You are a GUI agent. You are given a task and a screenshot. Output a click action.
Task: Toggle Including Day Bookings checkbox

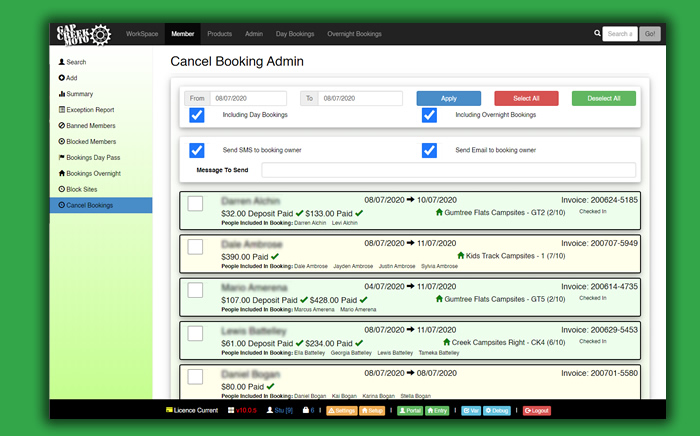click(x=197, y=115)
